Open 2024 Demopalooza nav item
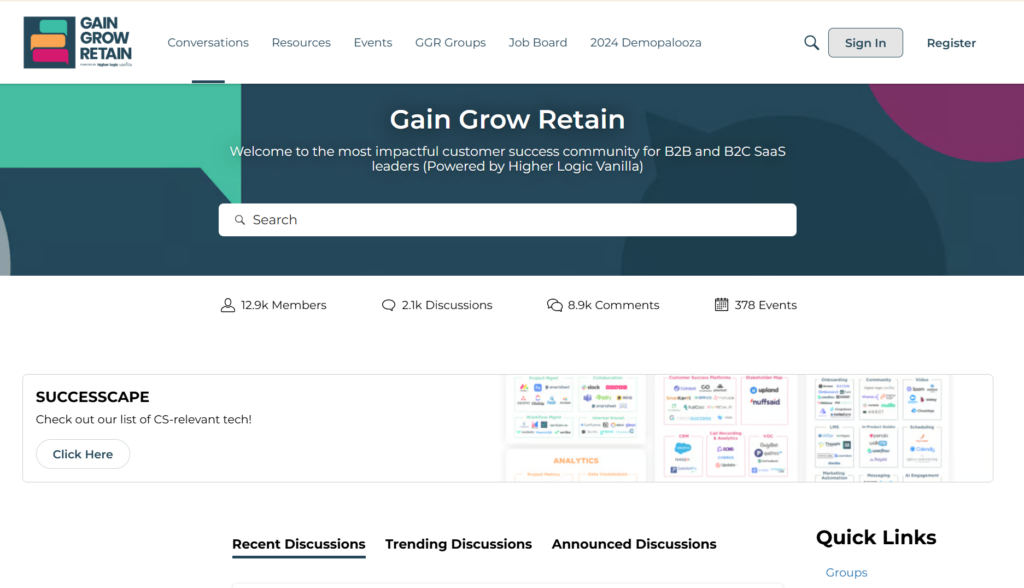1024x588 pixels. [x=645, y=42]
